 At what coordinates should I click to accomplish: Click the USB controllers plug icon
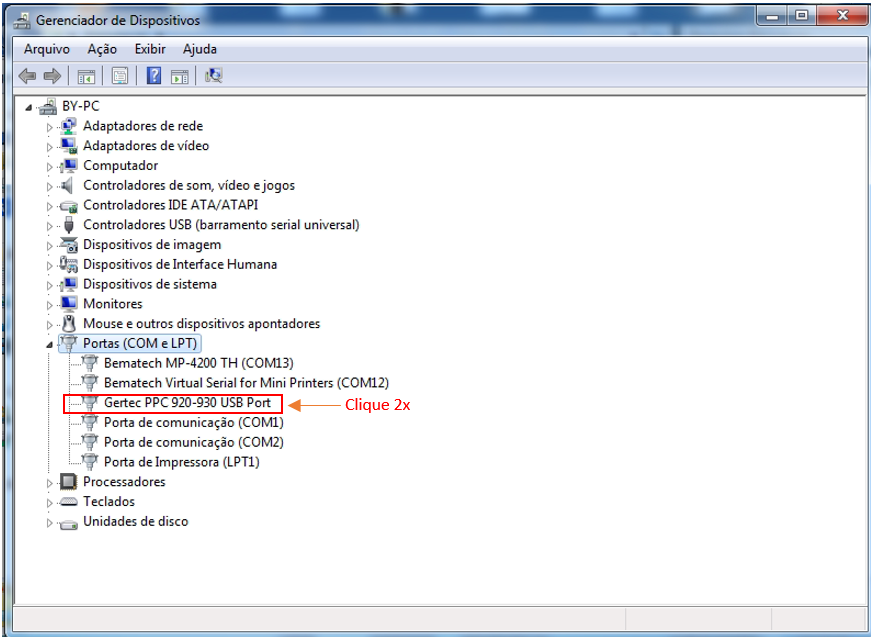pyautogui.click(x=69, y=225)
